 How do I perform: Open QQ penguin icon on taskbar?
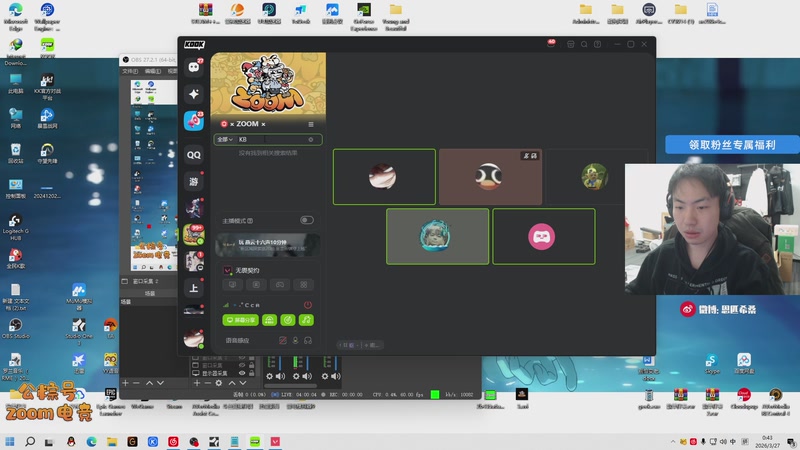pos(71,441)
